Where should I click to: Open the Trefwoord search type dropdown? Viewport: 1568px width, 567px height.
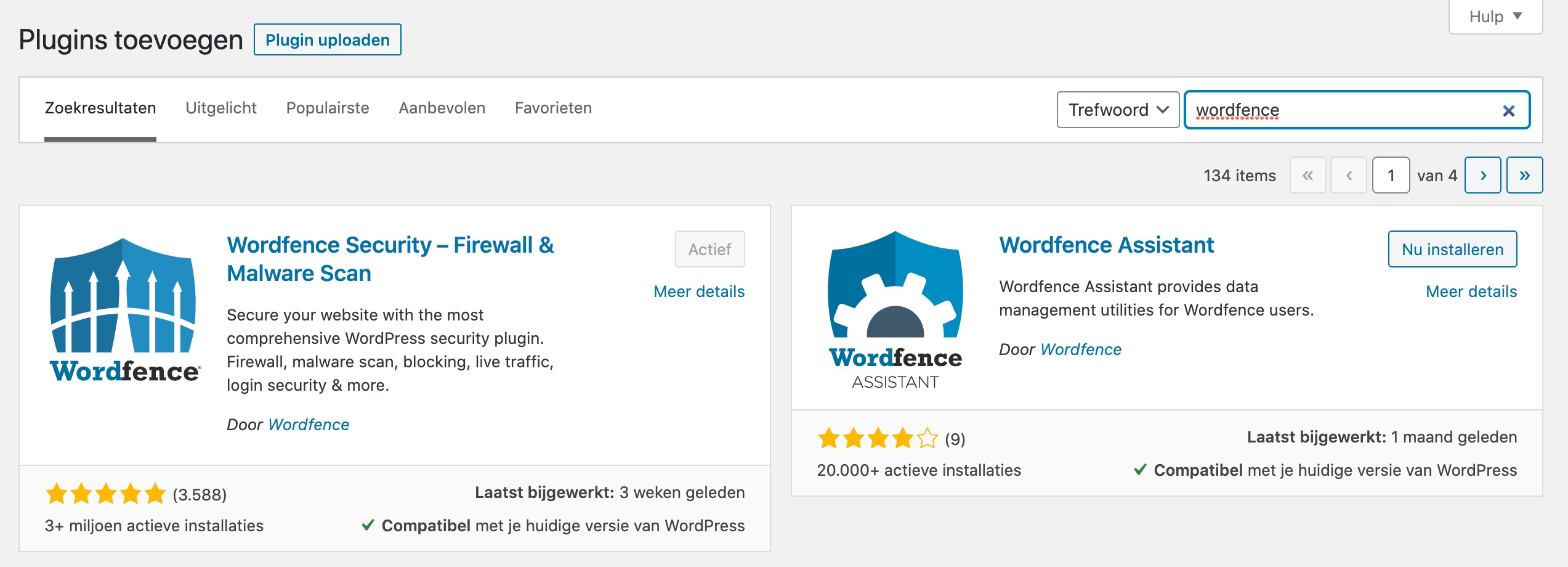pyautogui.click(x=1118, y=110)
